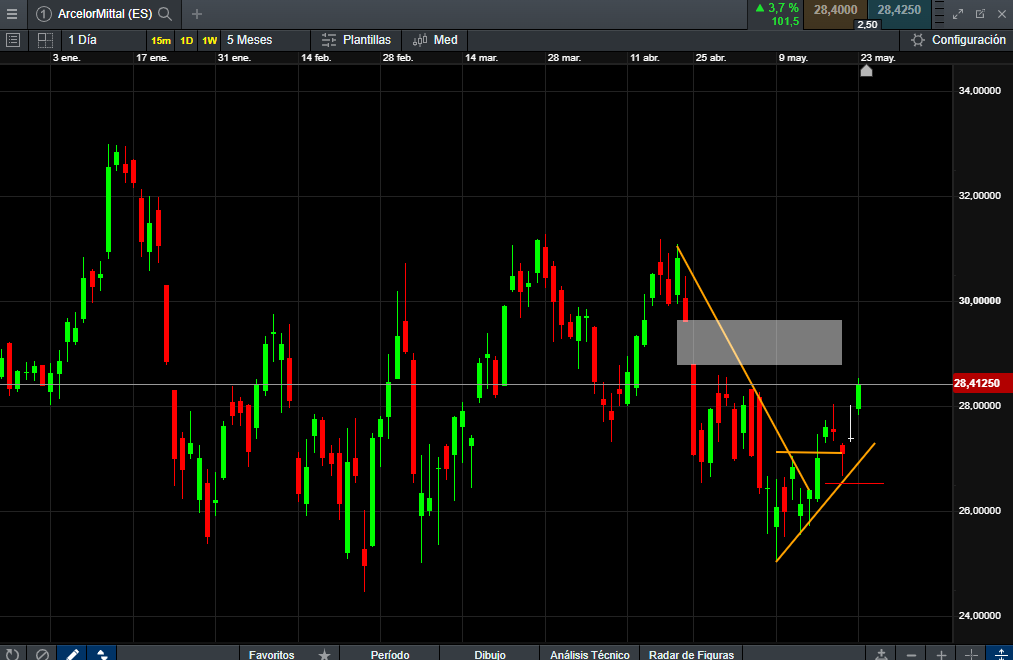Screen dimensions: 1013x660
Task: Click the 3 ene. date label
Action: (x=67, y=57)
